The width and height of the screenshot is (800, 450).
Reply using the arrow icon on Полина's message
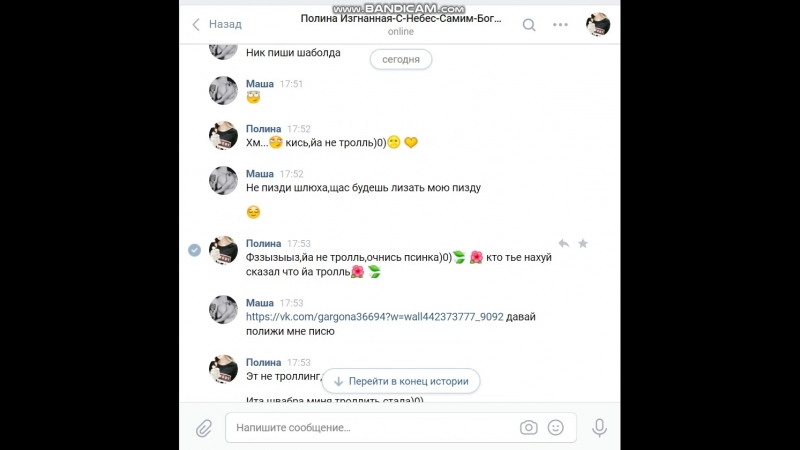click(564, 244)
